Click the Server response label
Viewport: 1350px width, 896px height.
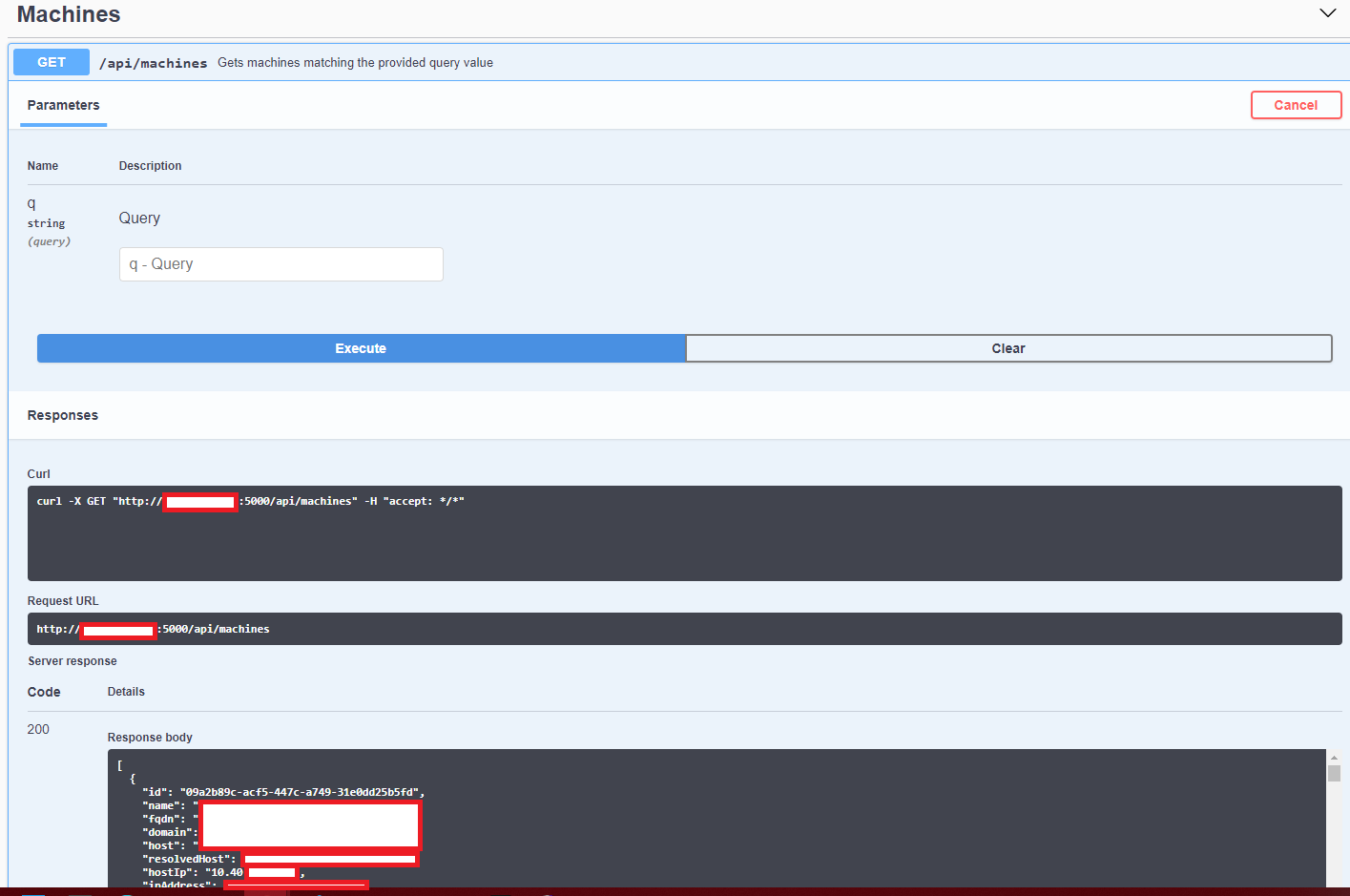pyautogui.click(x=73, y=660)
